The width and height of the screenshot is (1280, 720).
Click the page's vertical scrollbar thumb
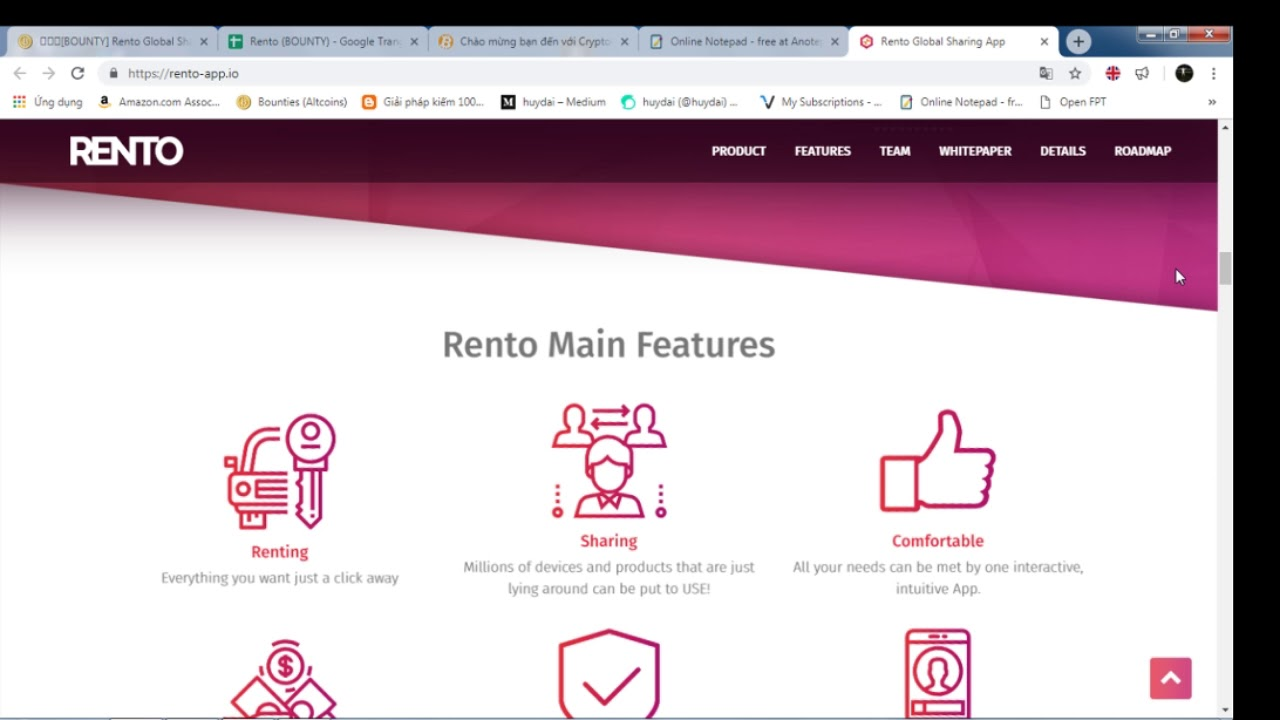(x=1225, y=270)
